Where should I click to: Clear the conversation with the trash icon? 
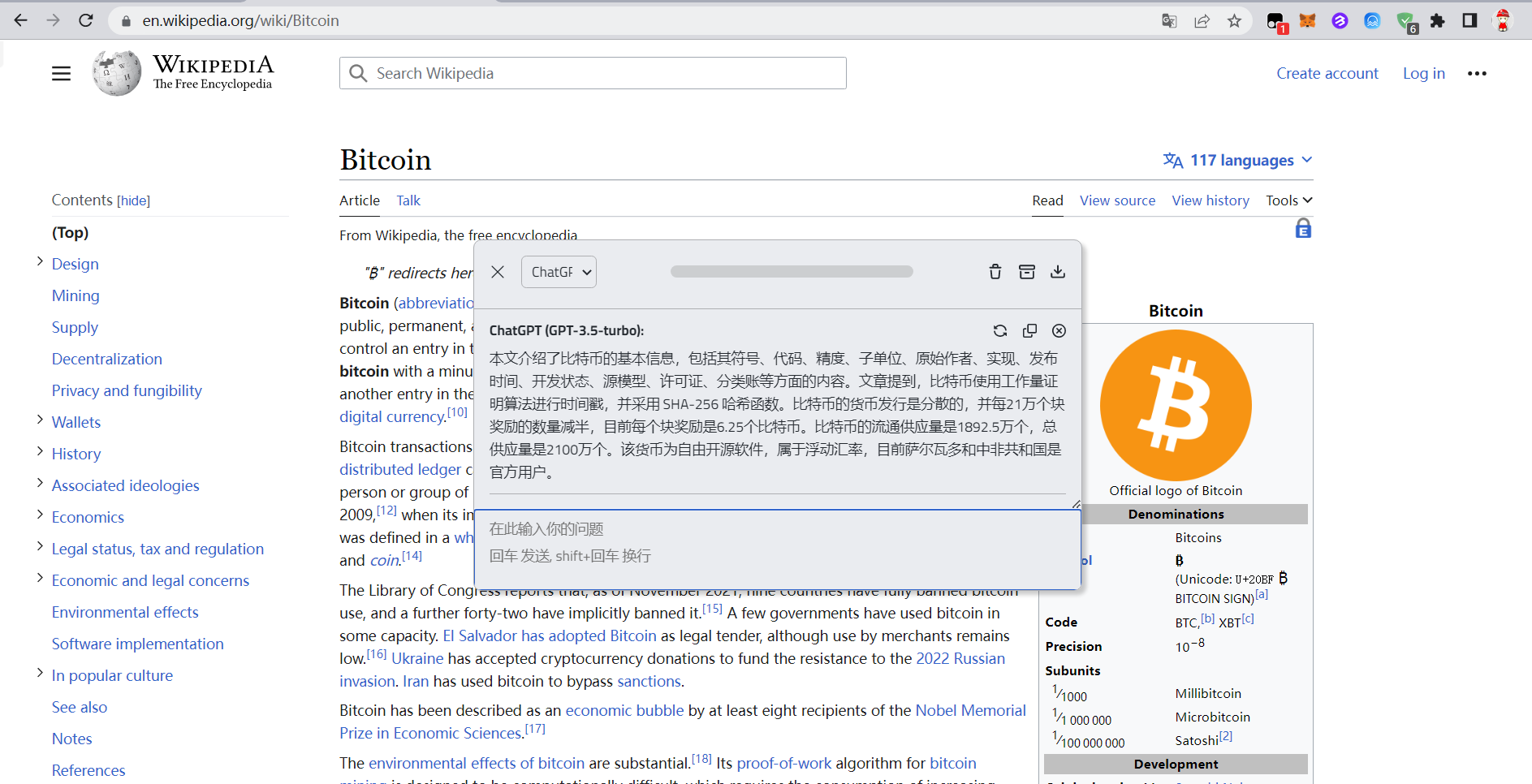pyautogui.click(x=995, y=272)
